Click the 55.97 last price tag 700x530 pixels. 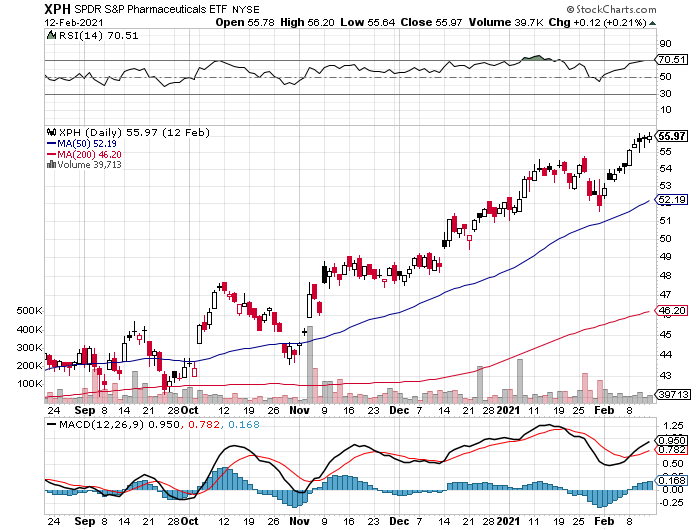pyautogui.click(x=672, y=136)
